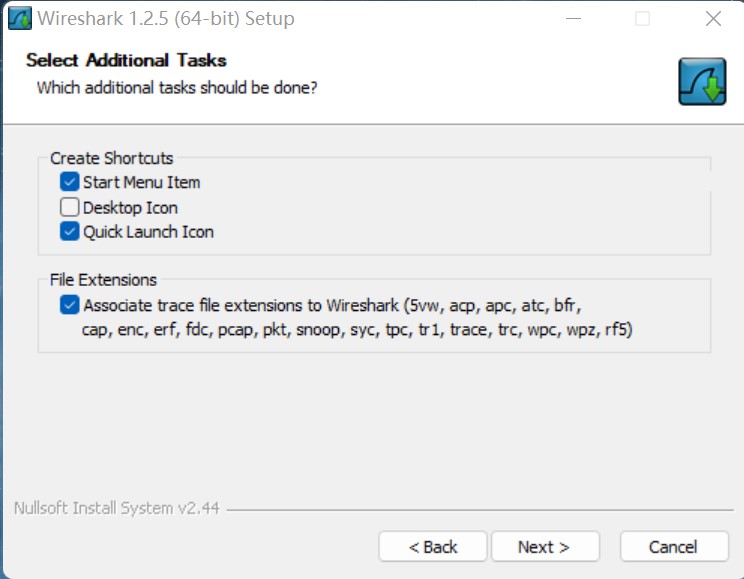Click the "Select Additional Tasks" heading
The image size is (744, 579).
tap(126, 61)
